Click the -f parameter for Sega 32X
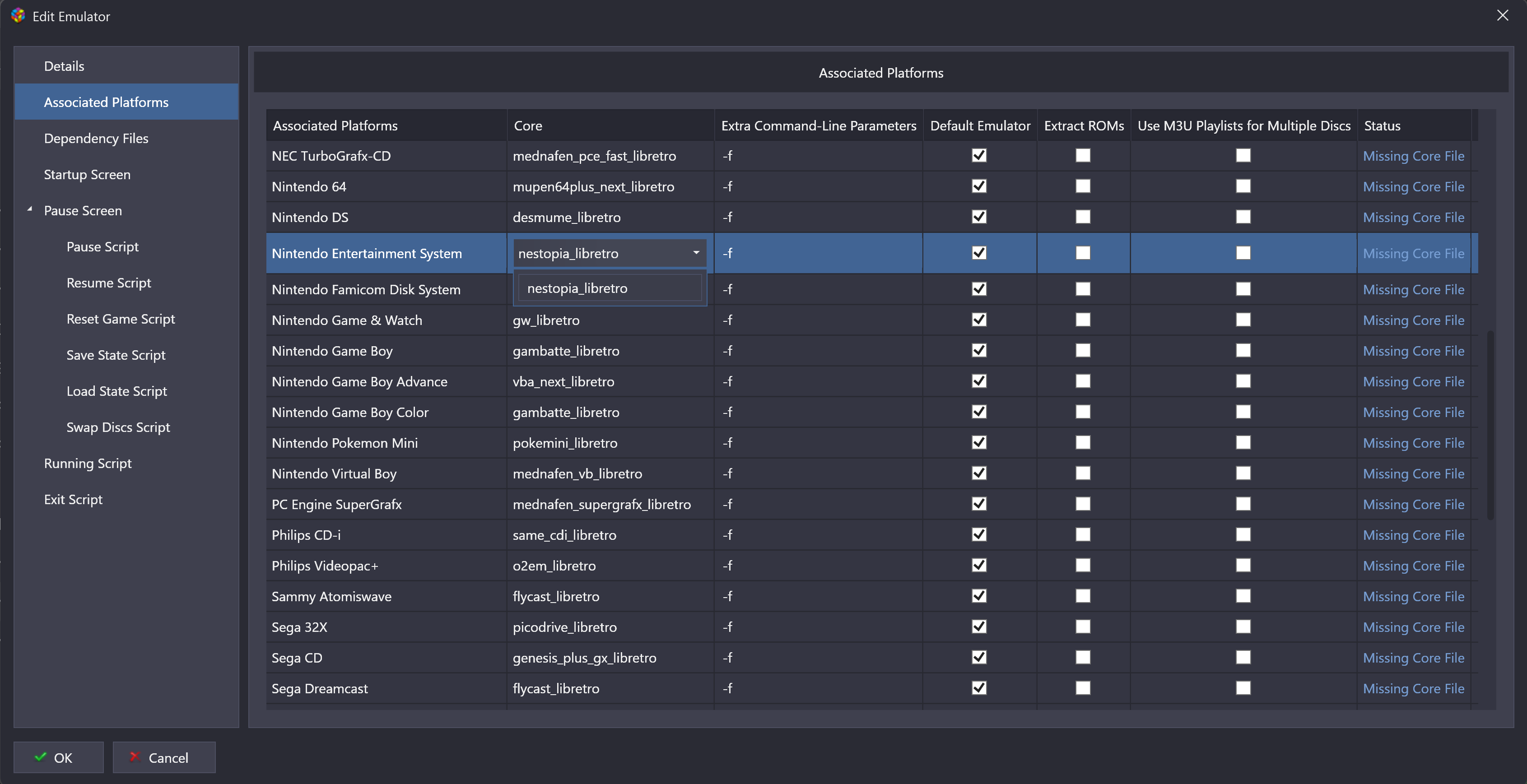 [819, 627]
